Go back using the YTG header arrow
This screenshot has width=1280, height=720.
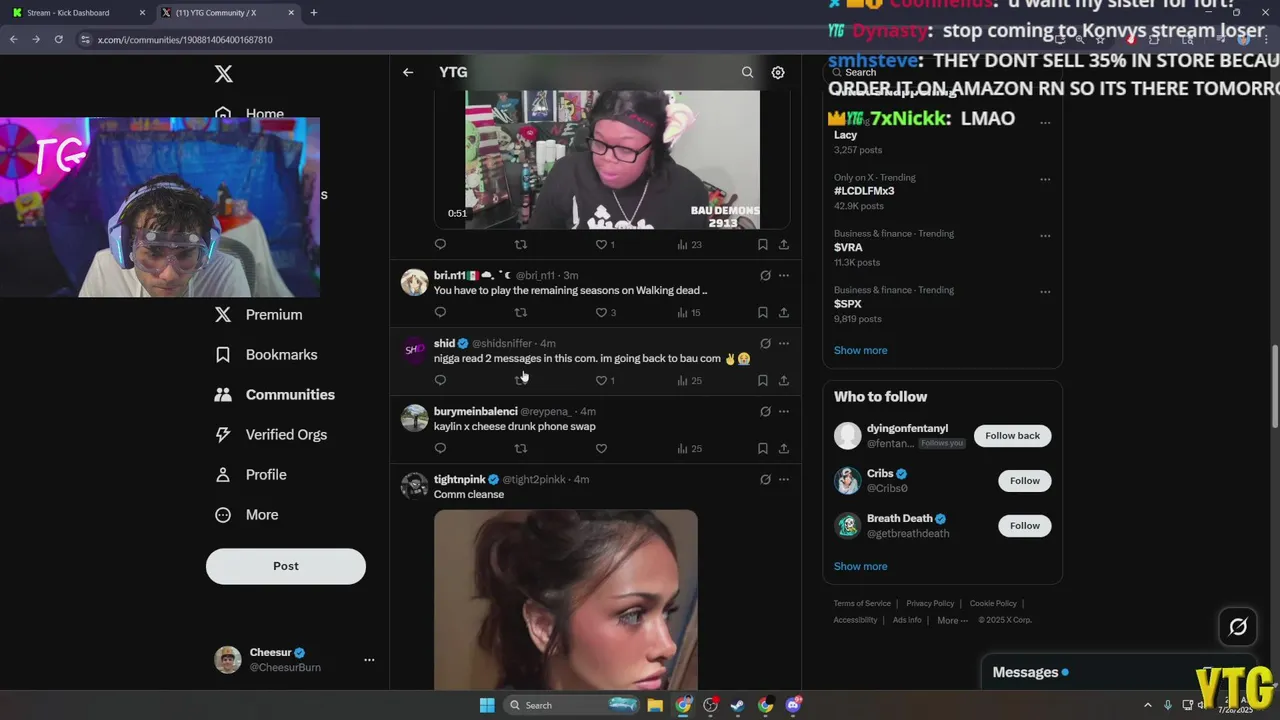click(408, 72)
